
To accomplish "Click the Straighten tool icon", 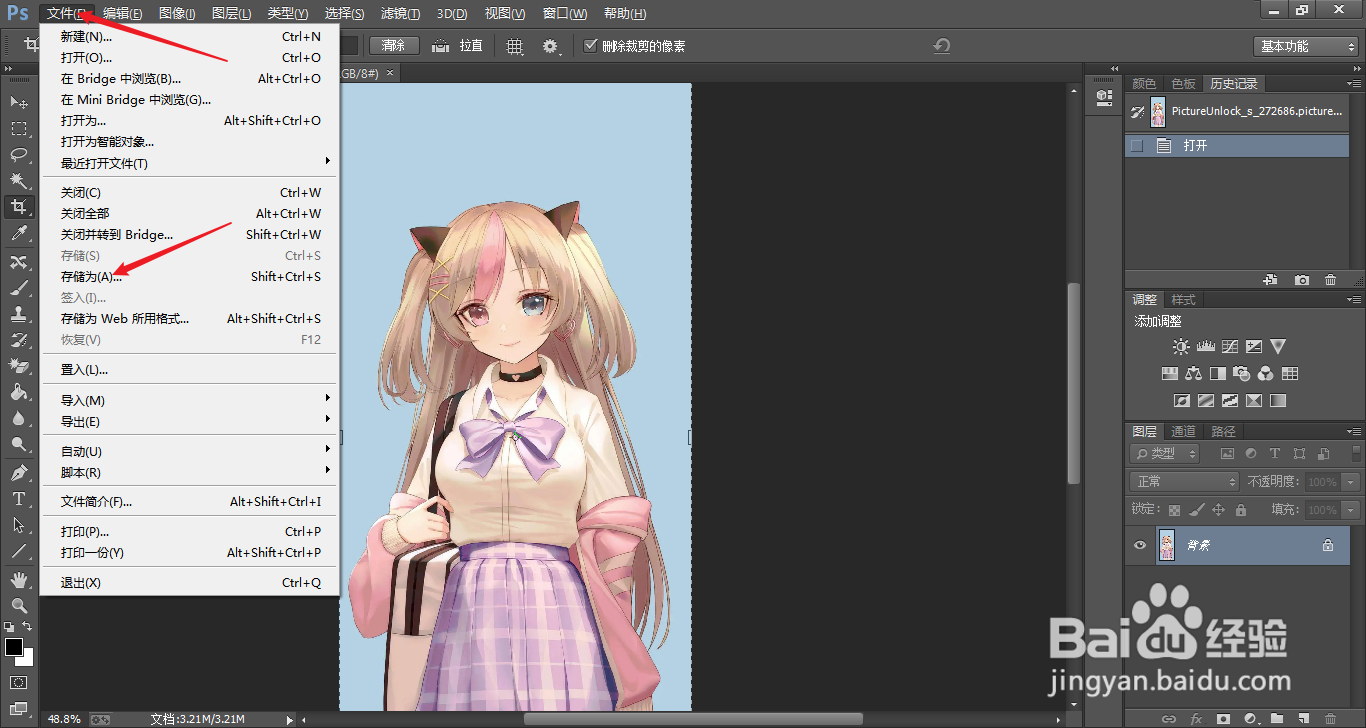I will coord(440,46).
